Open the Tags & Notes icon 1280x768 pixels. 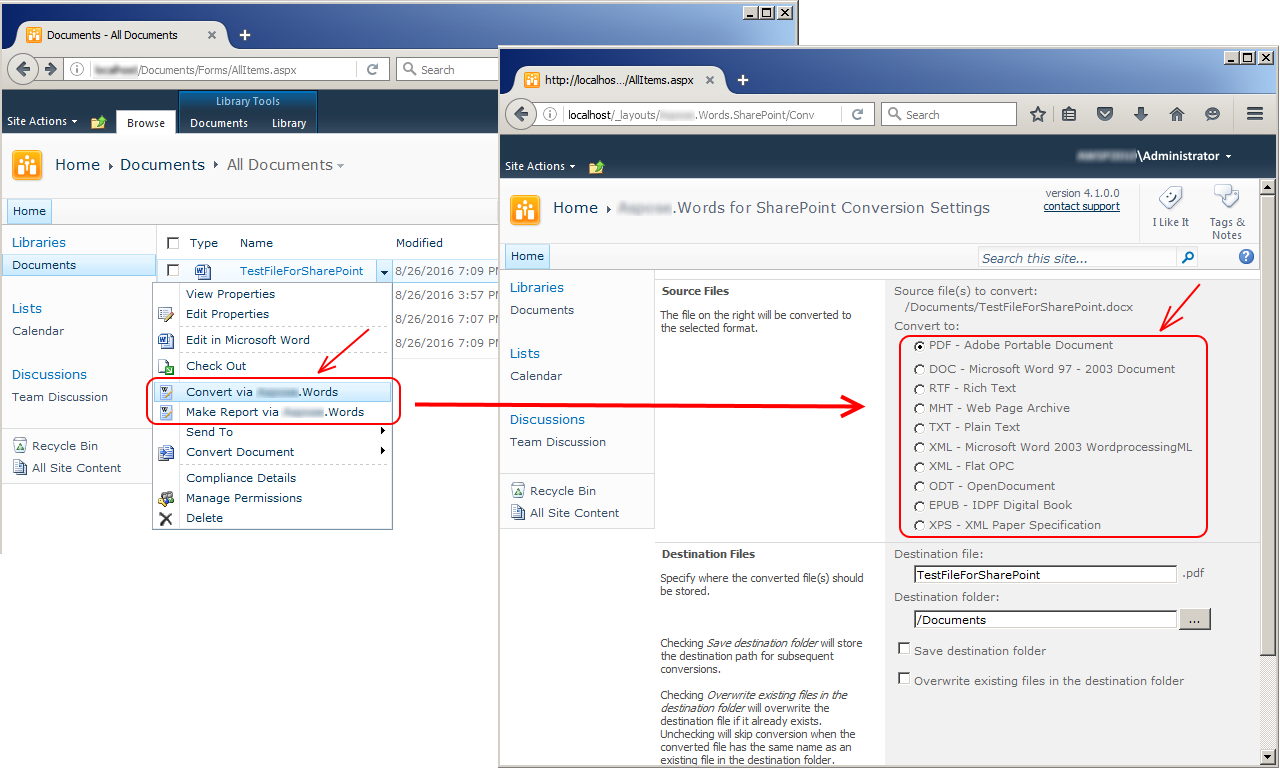(1226, 198)
